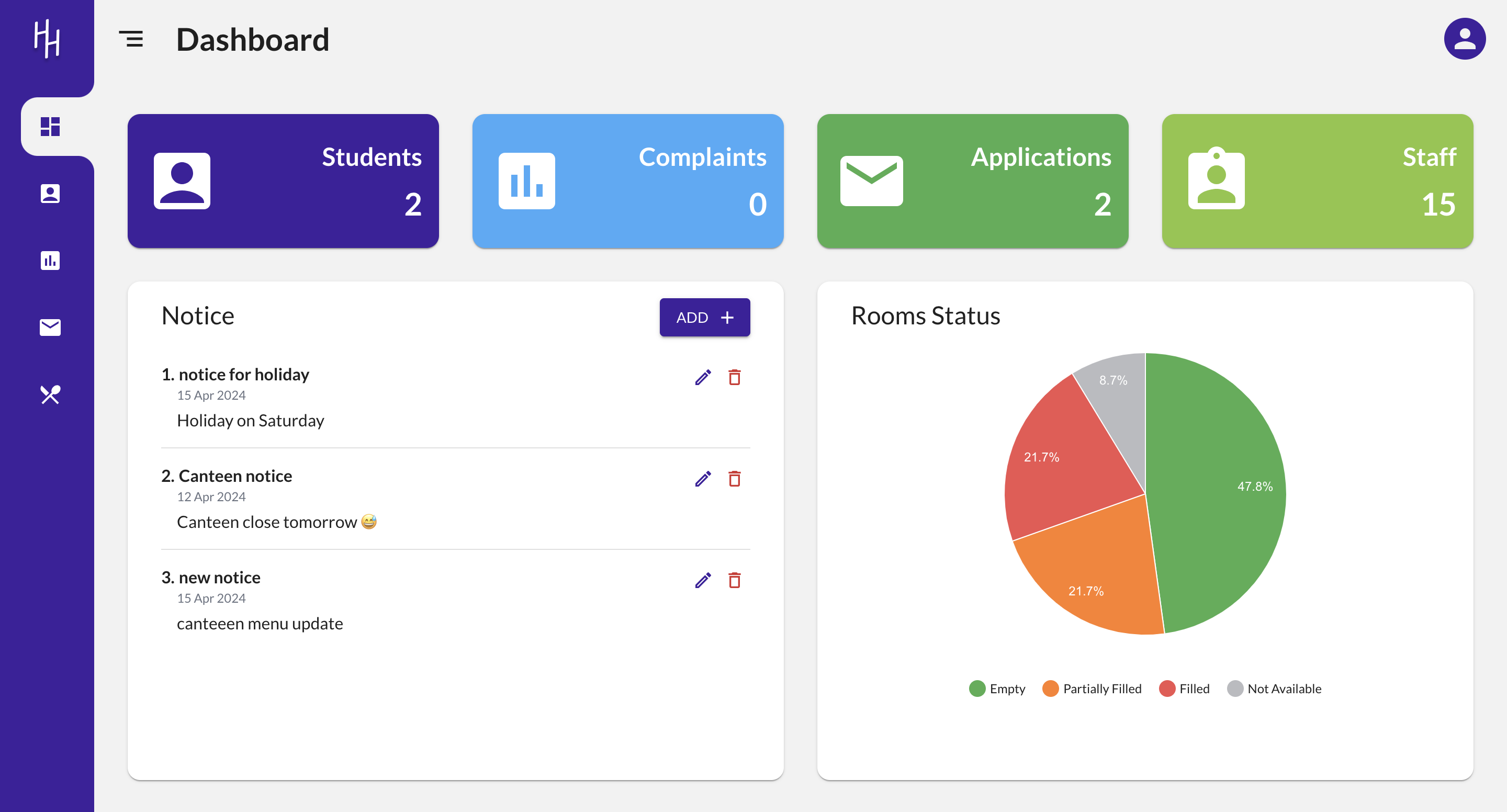Toggle the Not Available legend item
This screenshot has height=812, width=1507.
[1274, 689]
